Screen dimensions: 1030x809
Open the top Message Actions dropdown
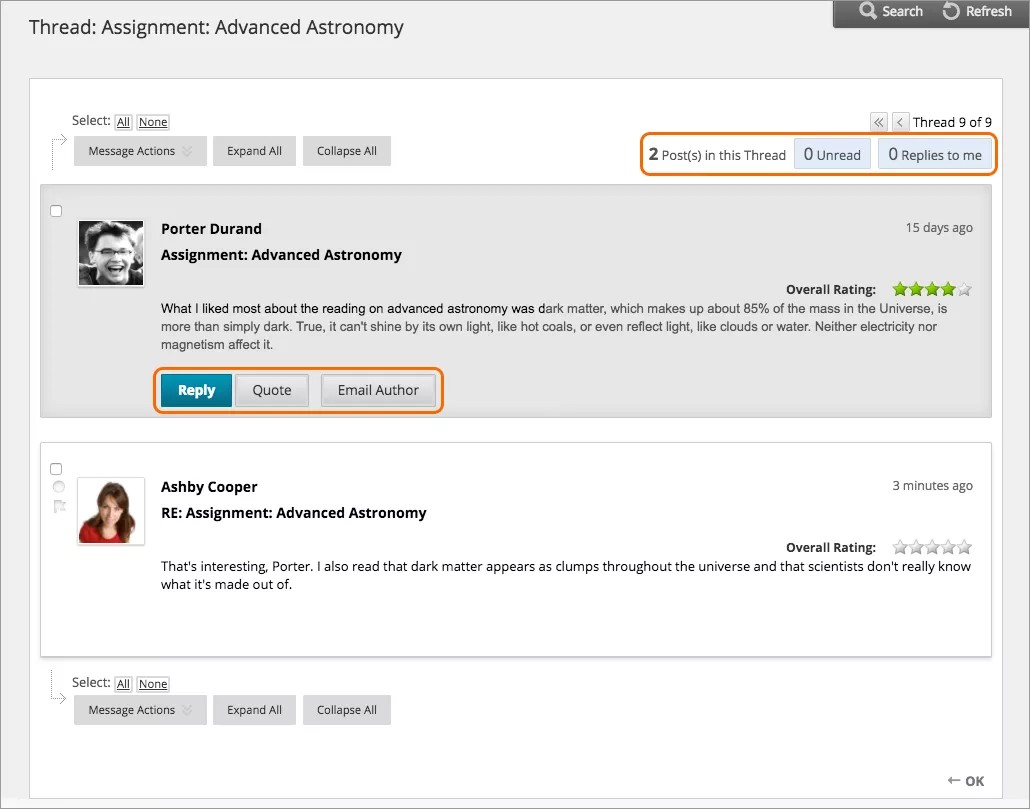tap(140, 151)
